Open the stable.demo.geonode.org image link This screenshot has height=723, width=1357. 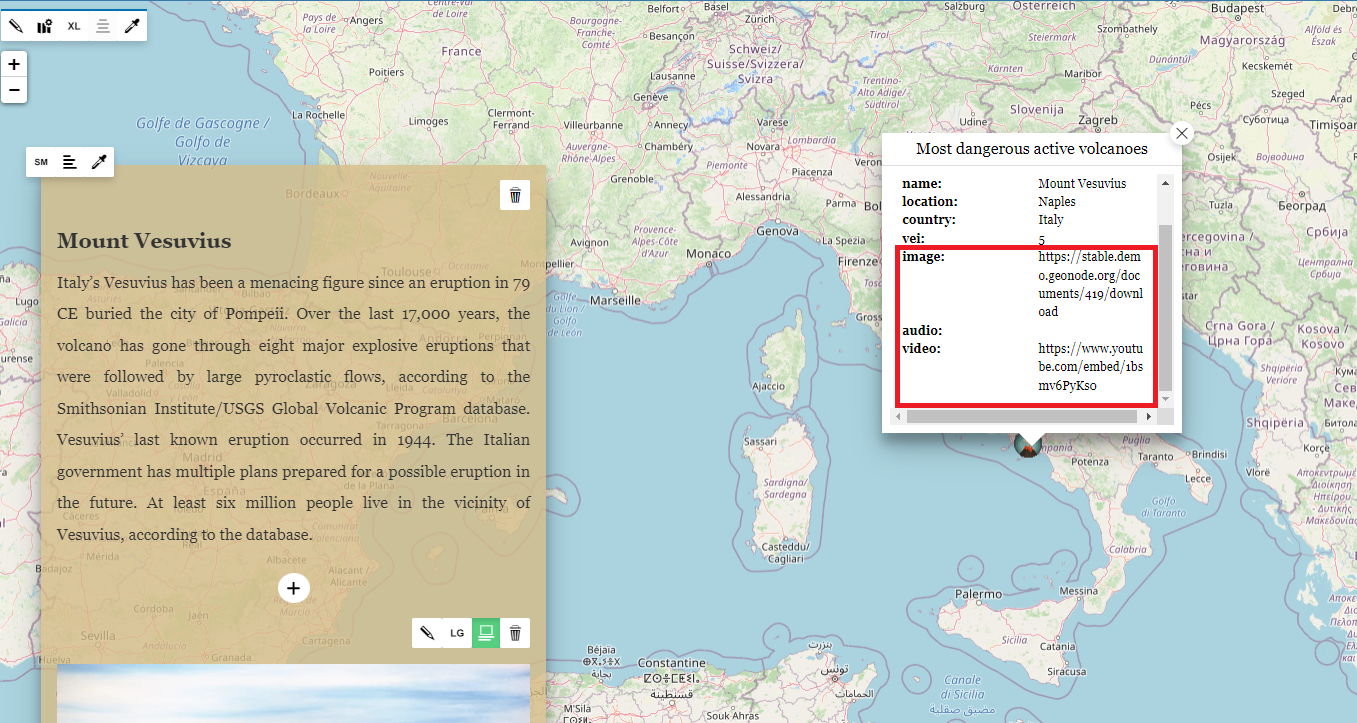(1089, 284)
